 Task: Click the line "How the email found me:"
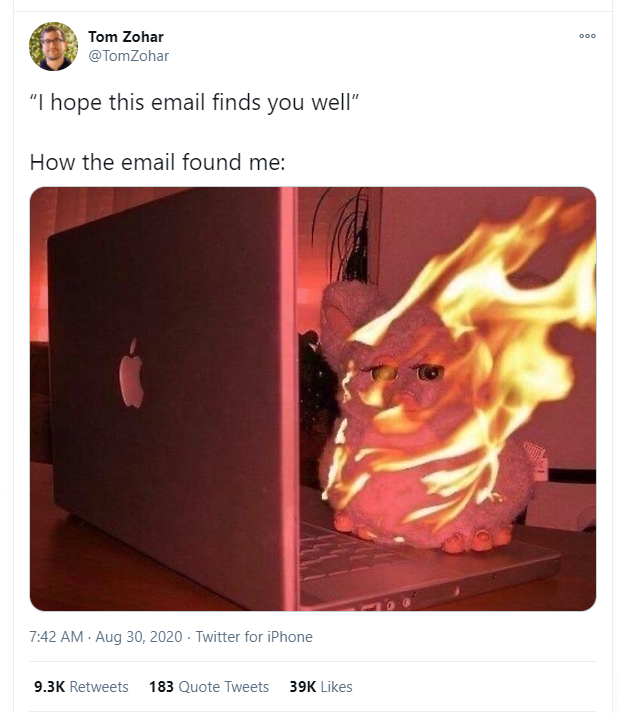coord(157,162)
